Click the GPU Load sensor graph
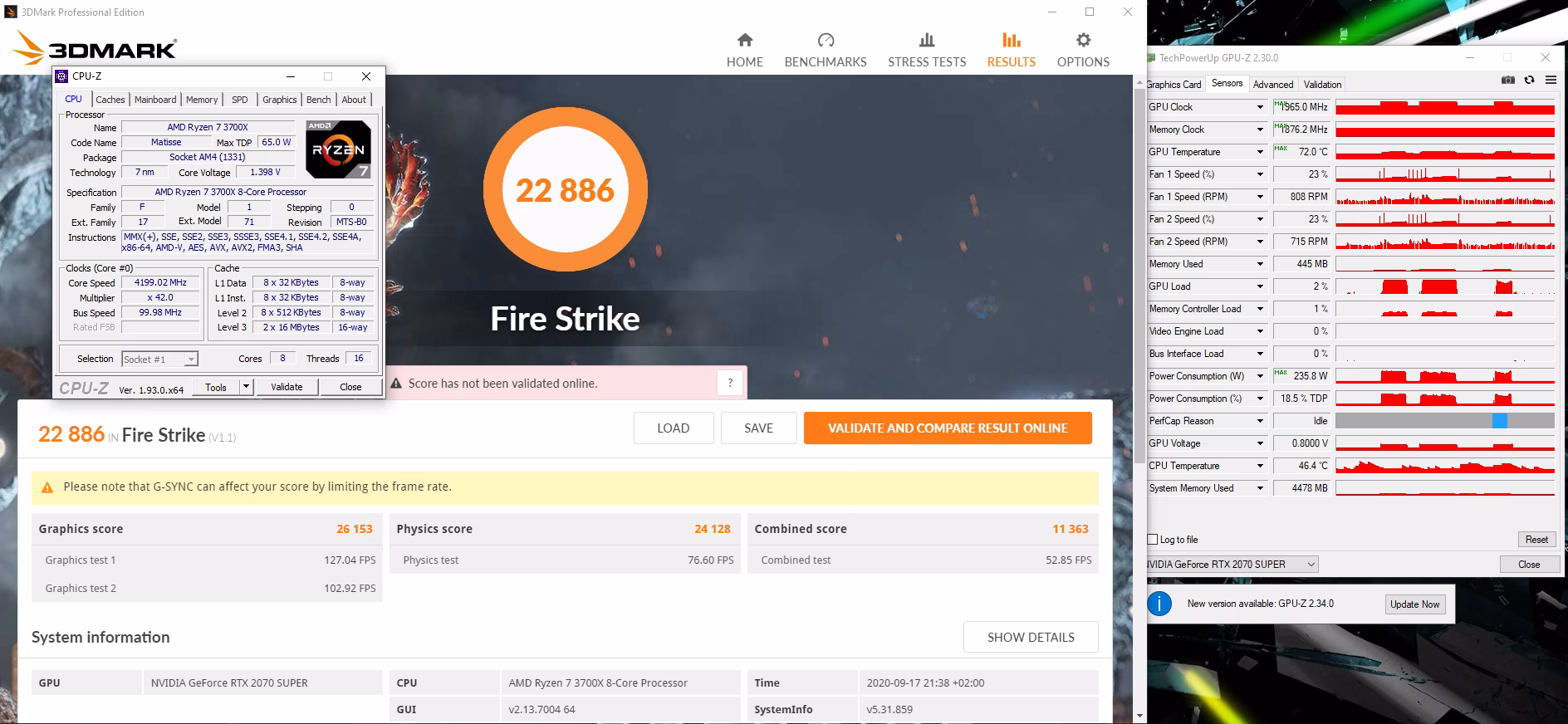 click(x=1445, y=286)
